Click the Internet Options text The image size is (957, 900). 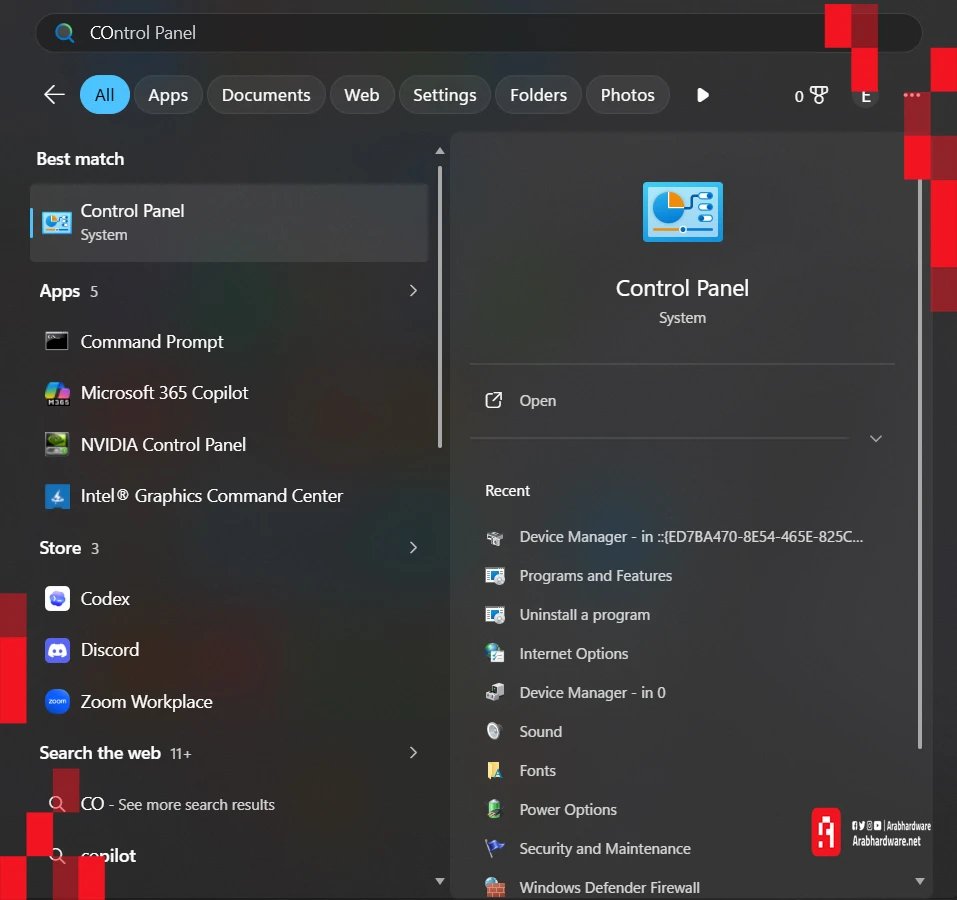574,653
